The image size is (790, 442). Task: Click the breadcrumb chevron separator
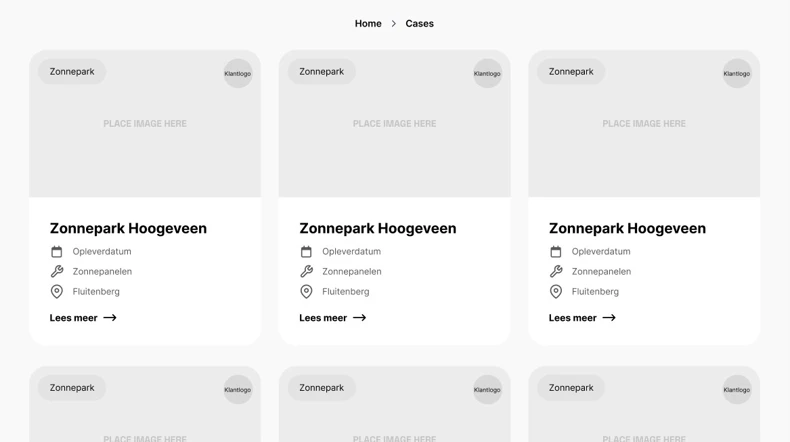[x=394, y=24]
